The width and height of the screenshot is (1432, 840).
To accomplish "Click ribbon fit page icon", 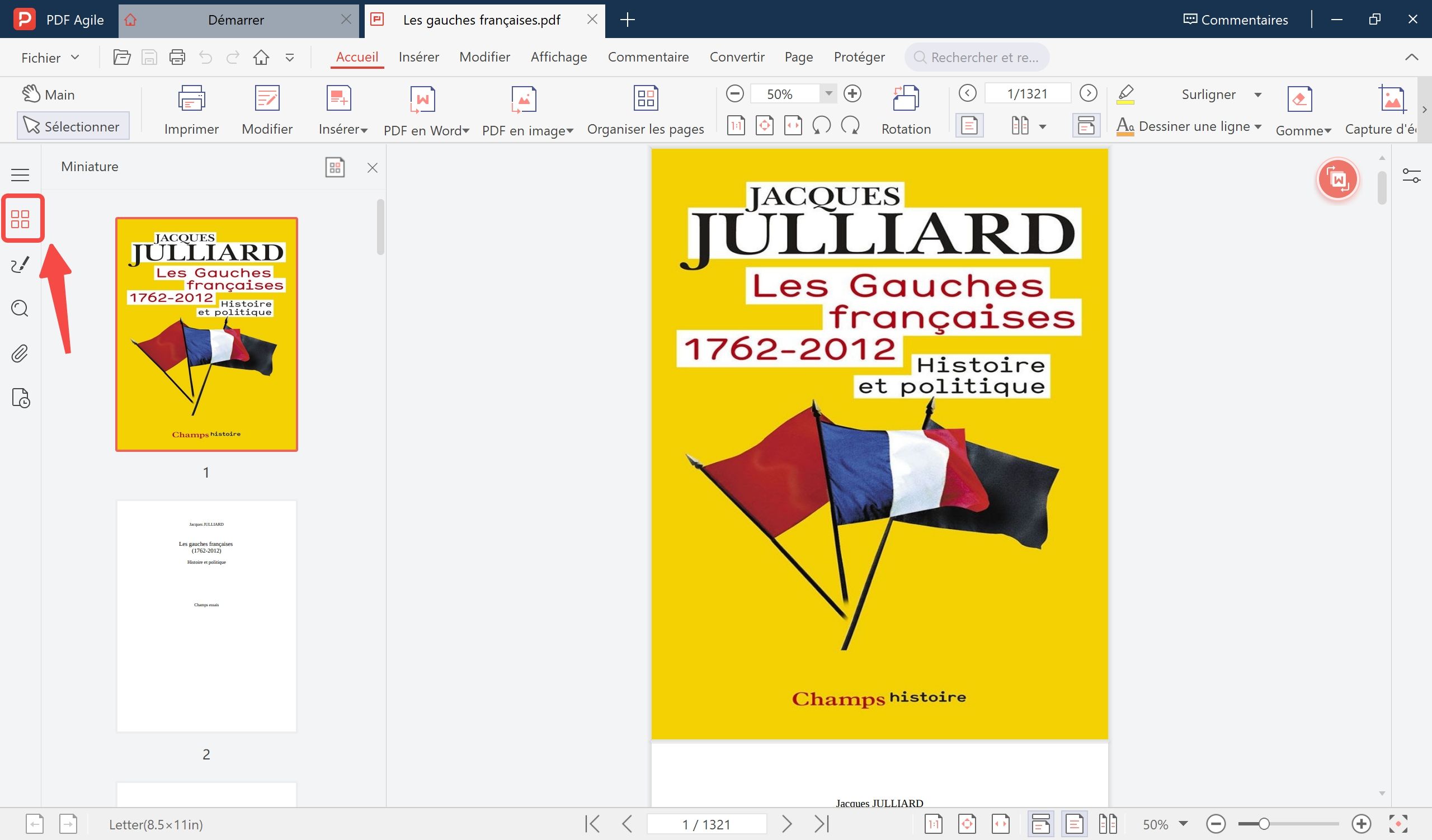I will pos(764,125).
